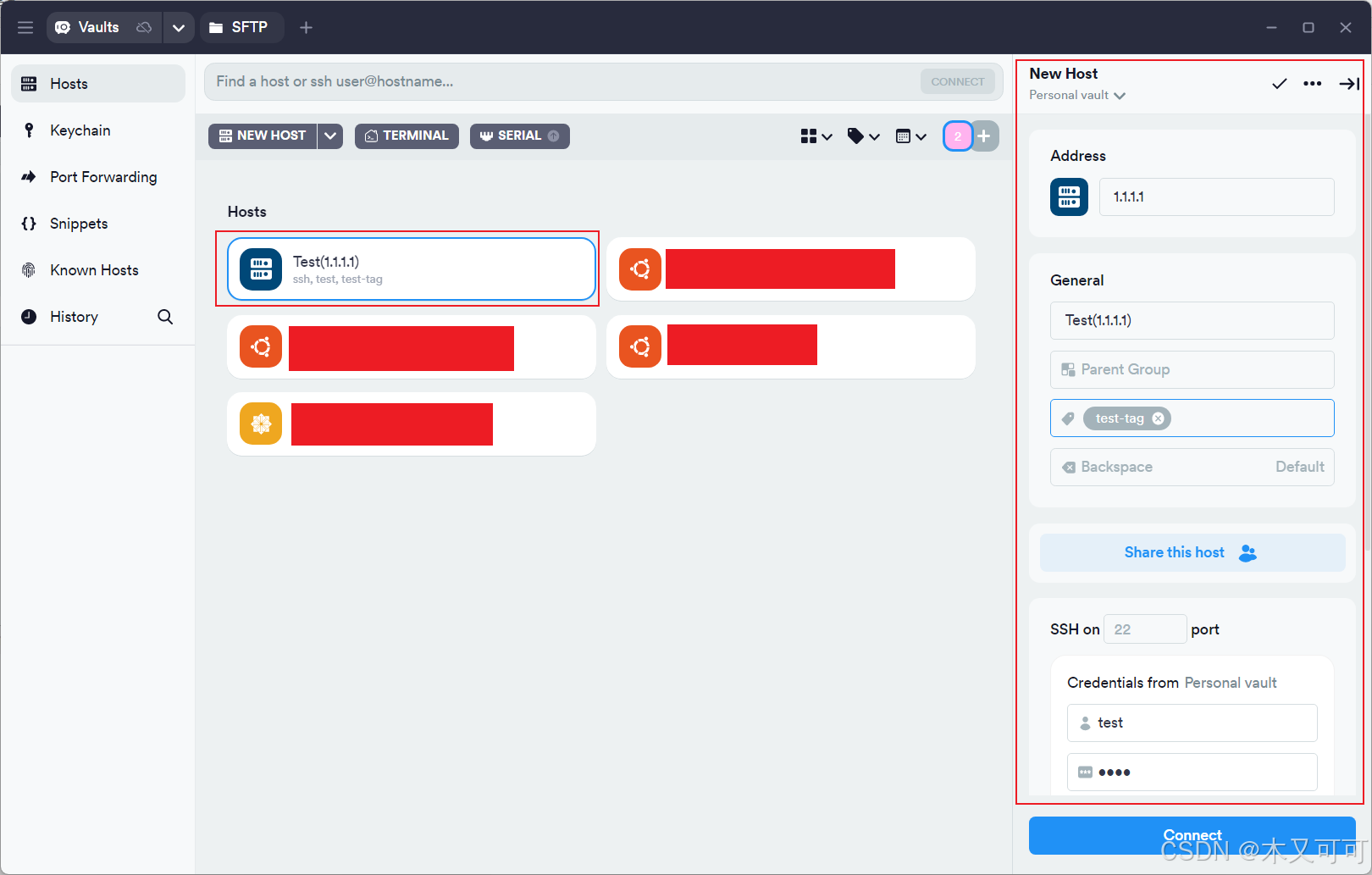Click the pink user avatar badge
This screenshot has height=875, width=1372.
(958, 136)
